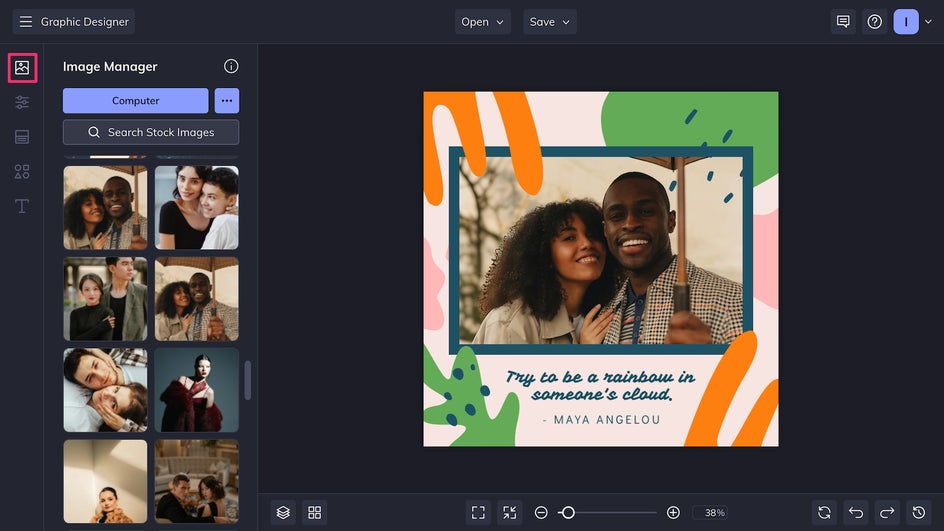Redo the last action
944x531 pixels.
coord(887,512)
